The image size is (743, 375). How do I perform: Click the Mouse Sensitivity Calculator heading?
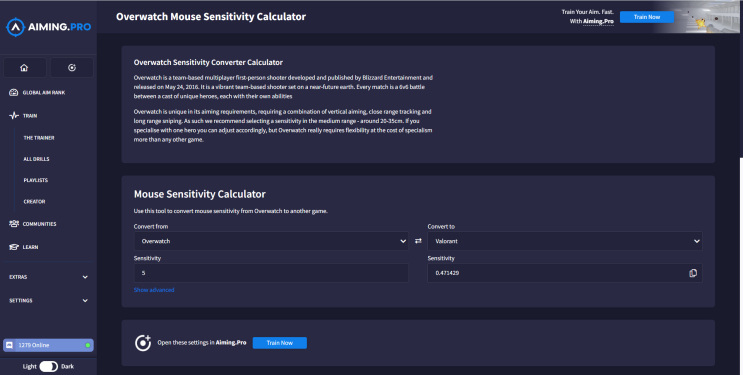(x=199, y=194)
